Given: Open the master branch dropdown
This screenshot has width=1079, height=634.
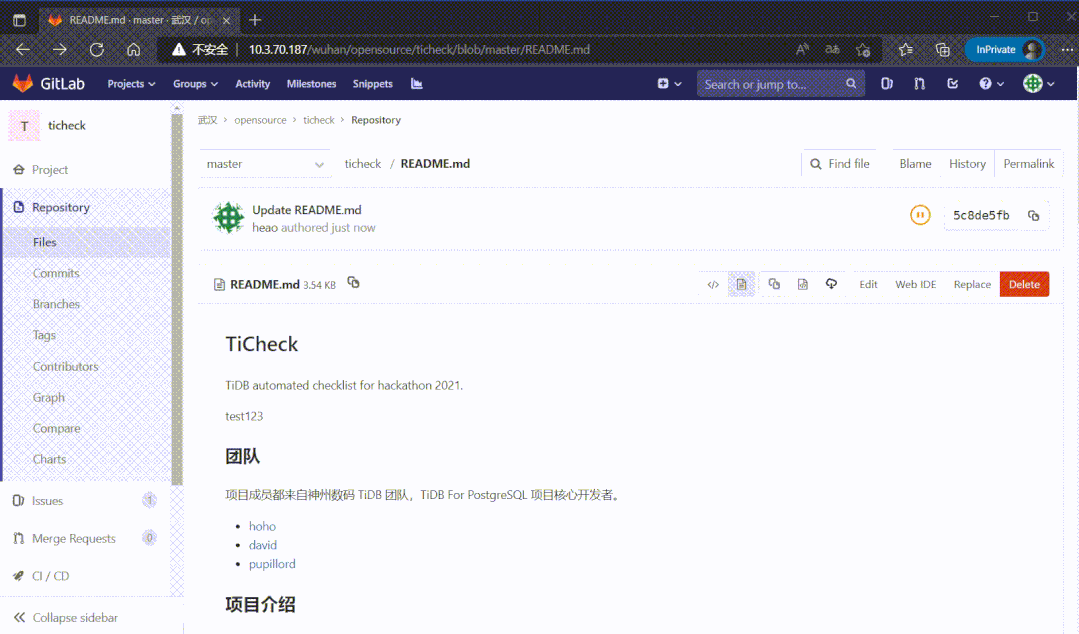Looking at the screenshot, I should [264, 164].
